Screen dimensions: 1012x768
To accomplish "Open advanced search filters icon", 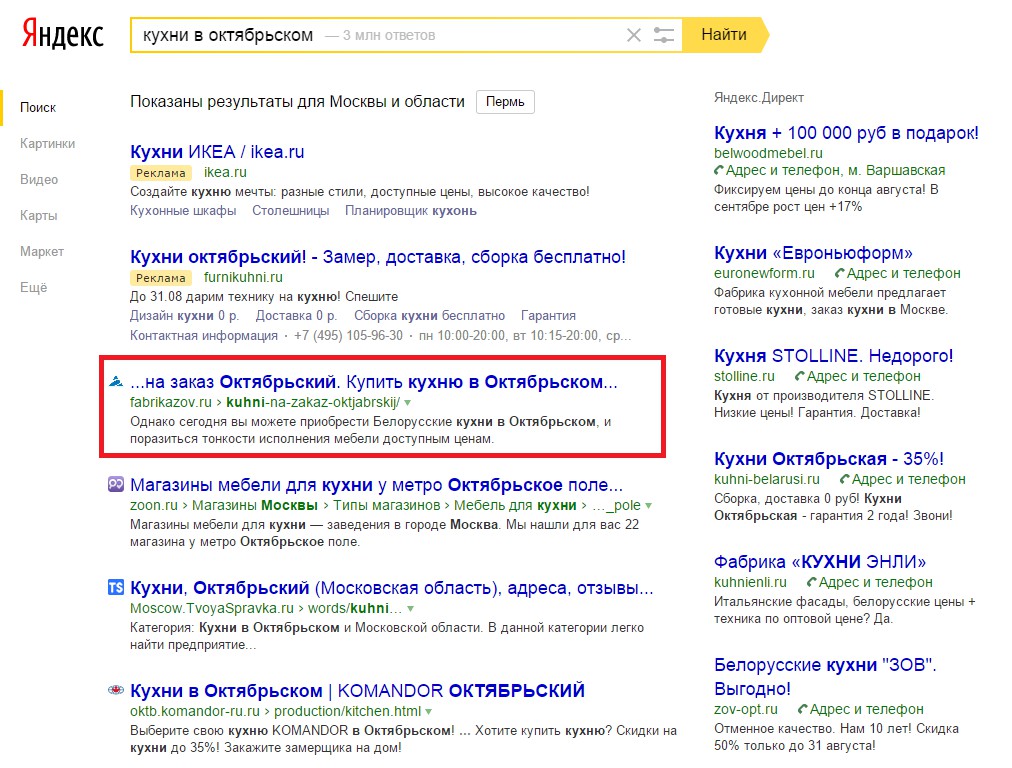I will coord(664,35).
